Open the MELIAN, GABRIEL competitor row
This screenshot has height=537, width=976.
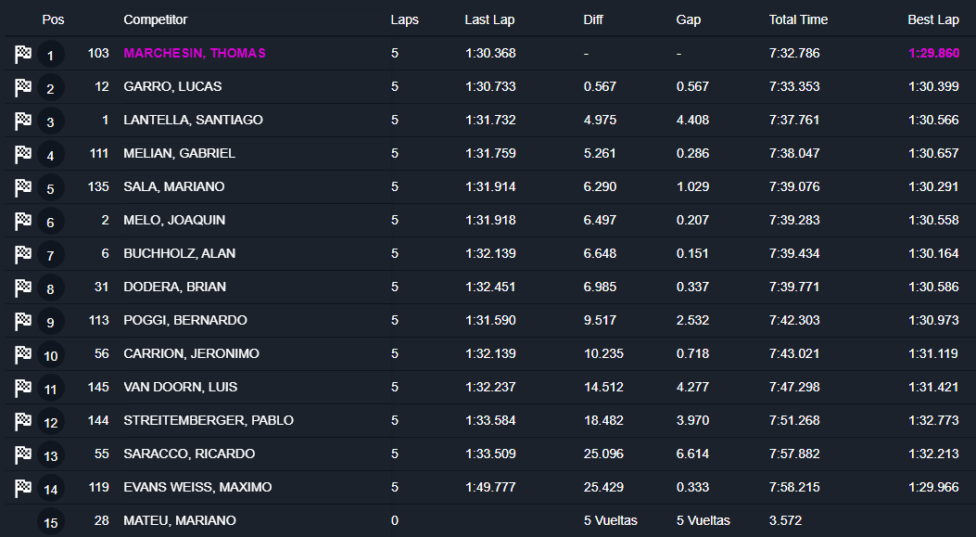pos(179,153)
